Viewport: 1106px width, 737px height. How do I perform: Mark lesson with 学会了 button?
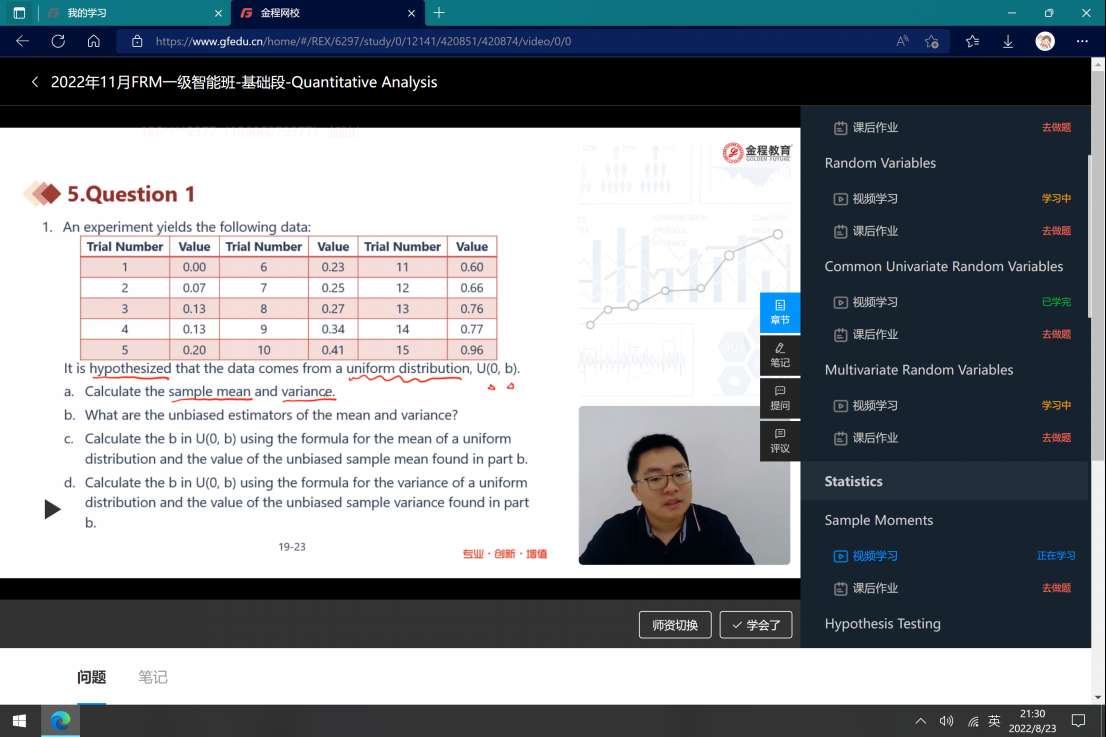[x=756, y=625]
